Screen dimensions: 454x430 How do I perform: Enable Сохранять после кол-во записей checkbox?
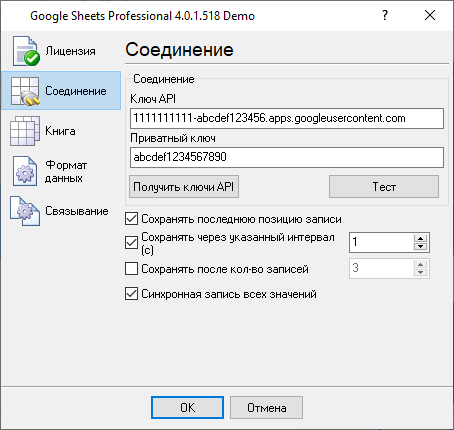(131, 269)
